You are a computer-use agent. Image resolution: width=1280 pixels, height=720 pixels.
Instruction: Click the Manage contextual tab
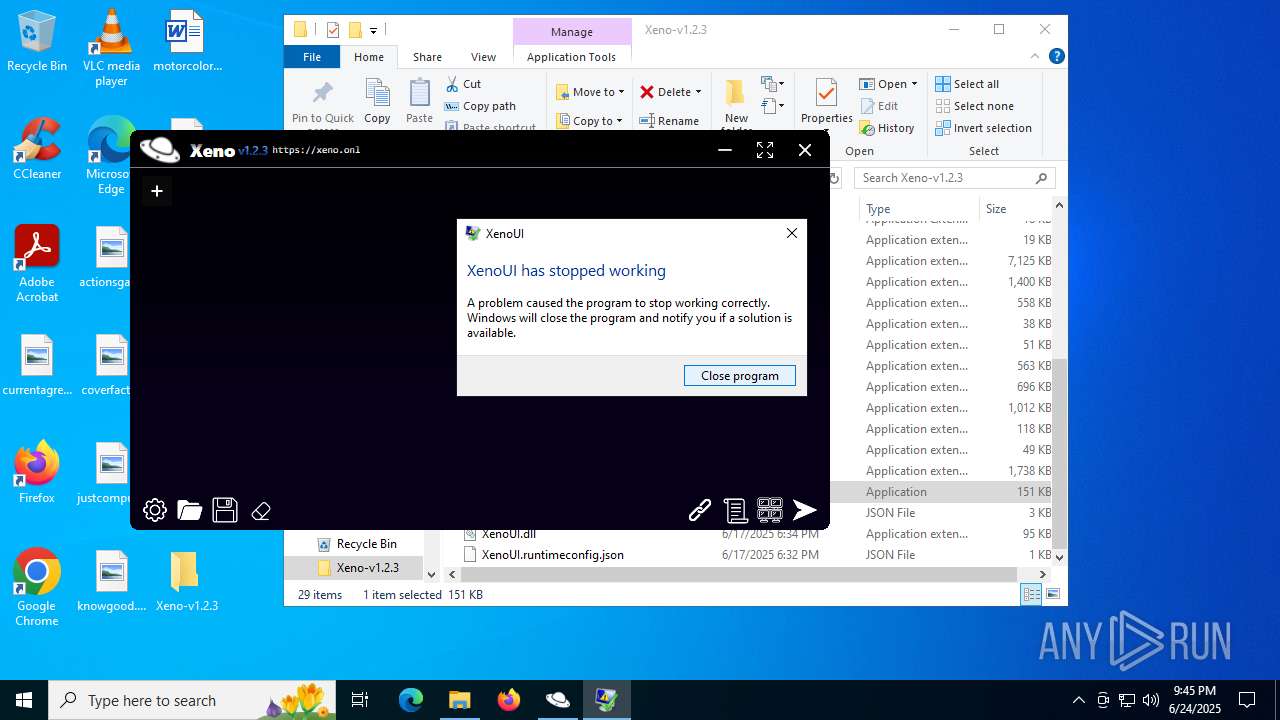click(572, 32)
